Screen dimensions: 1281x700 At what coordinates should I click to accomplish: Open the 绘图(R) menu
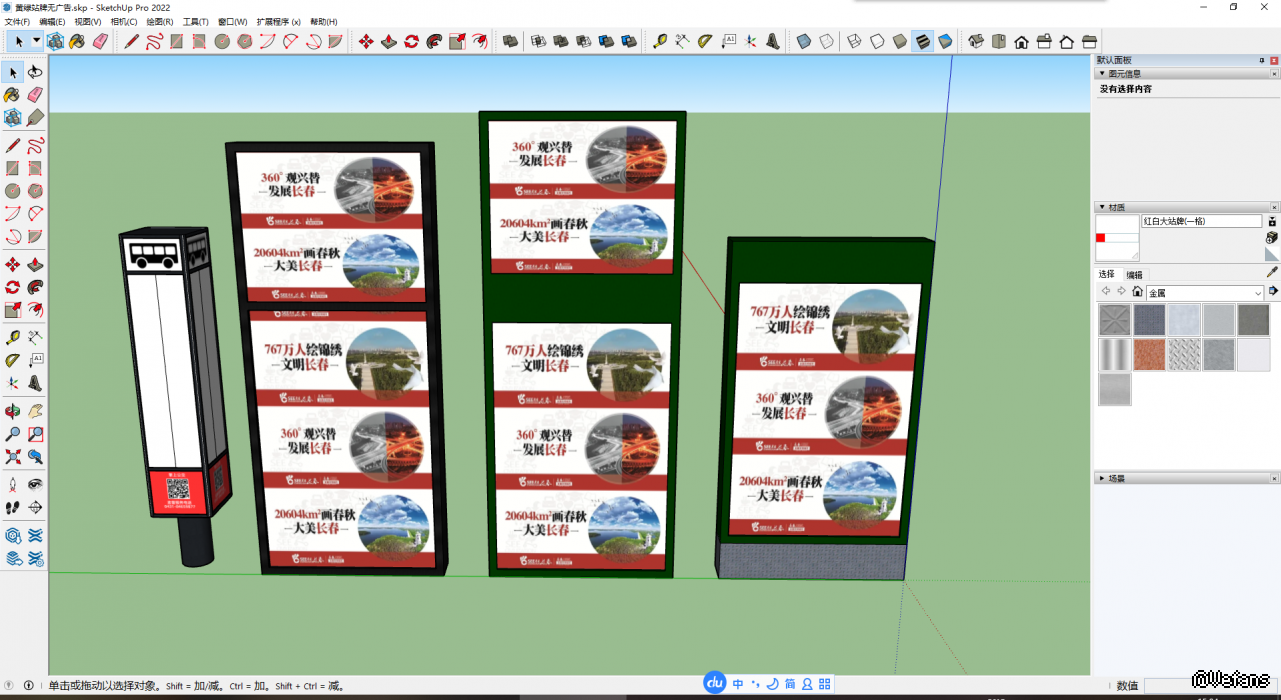tap(160, 21)
